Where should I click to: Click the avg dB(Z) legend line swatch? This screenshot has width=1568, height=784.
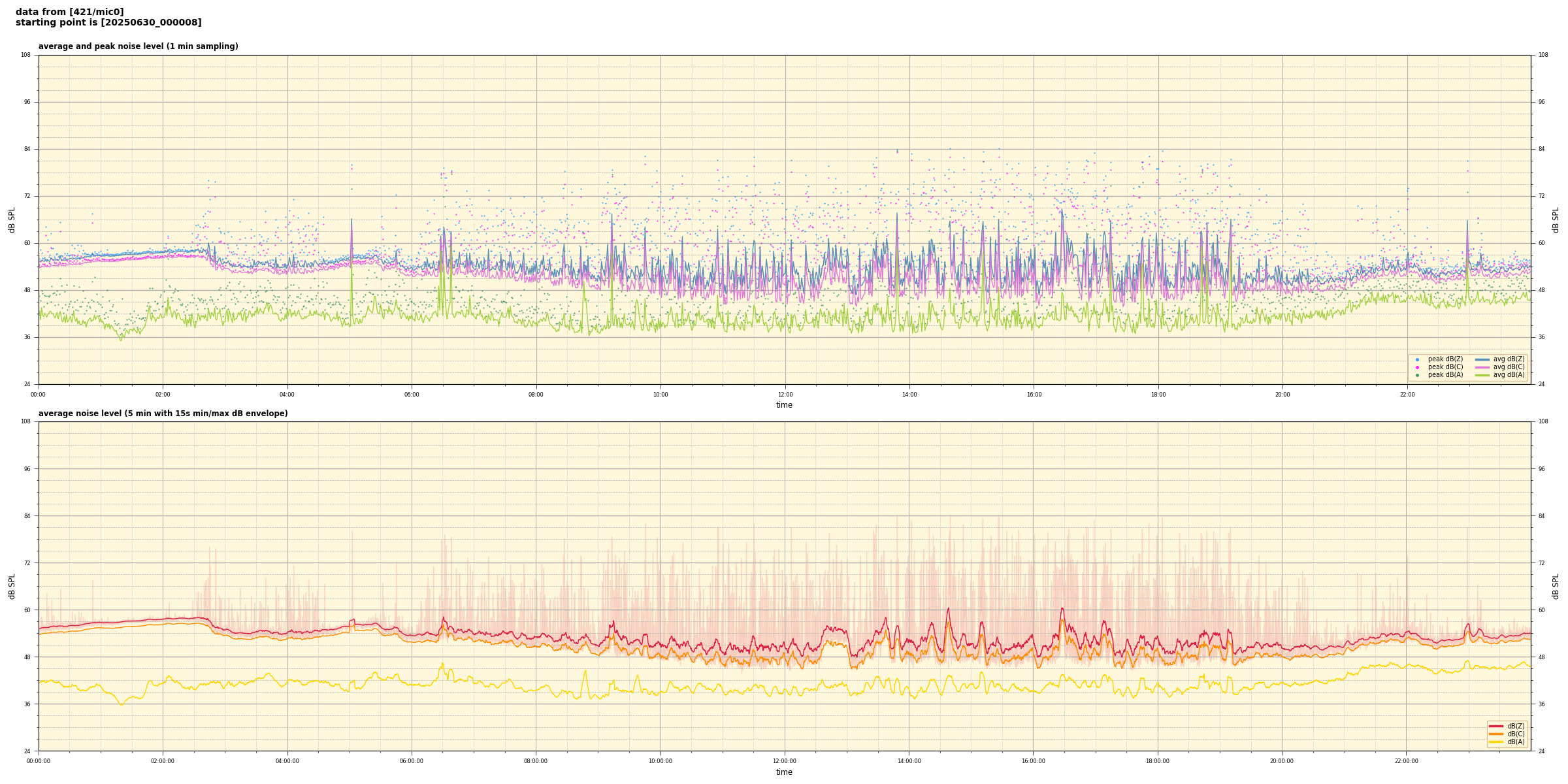point(1482,359)
